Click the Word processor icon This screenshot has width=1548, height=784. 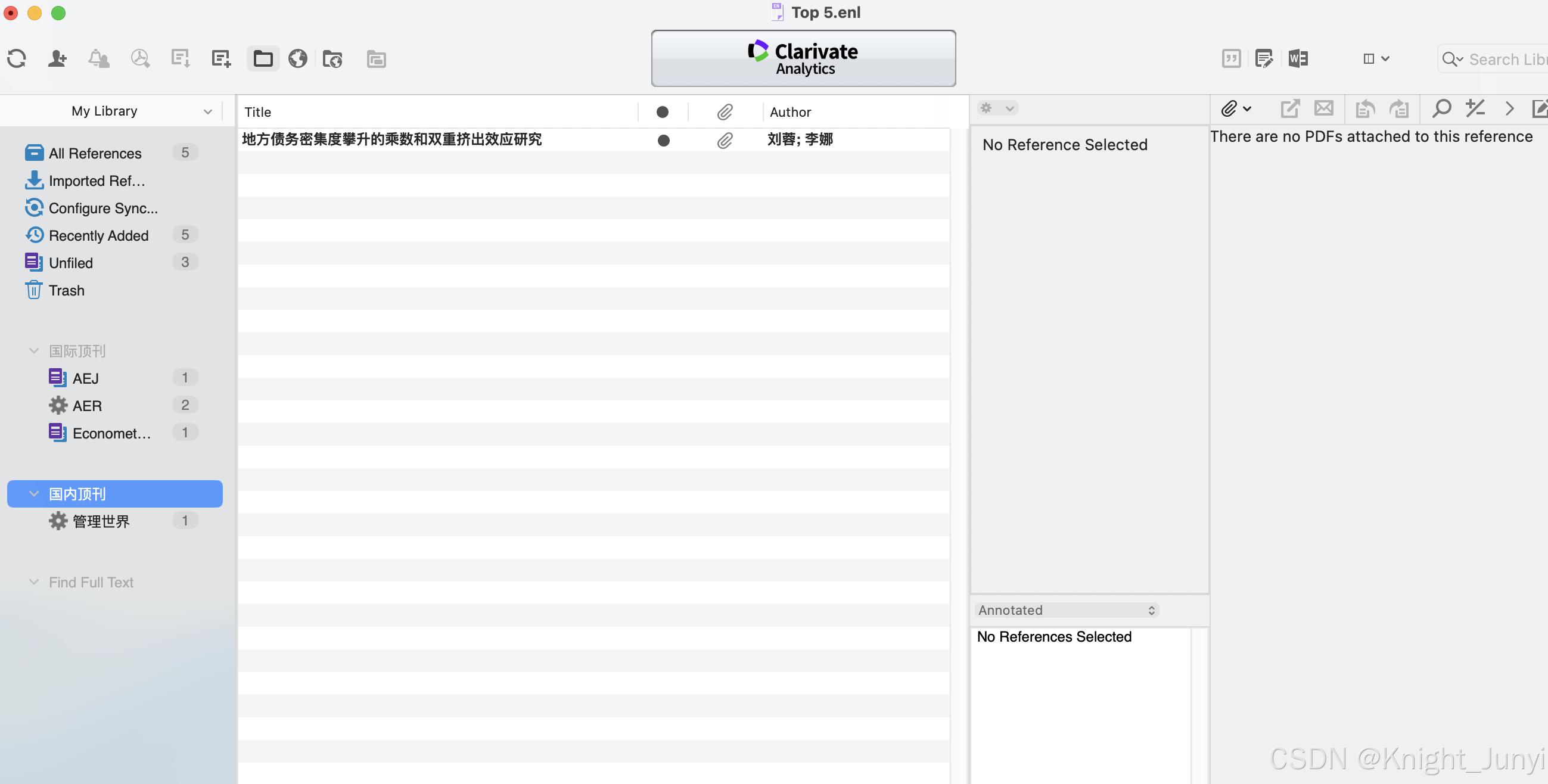click(1298, 58)
